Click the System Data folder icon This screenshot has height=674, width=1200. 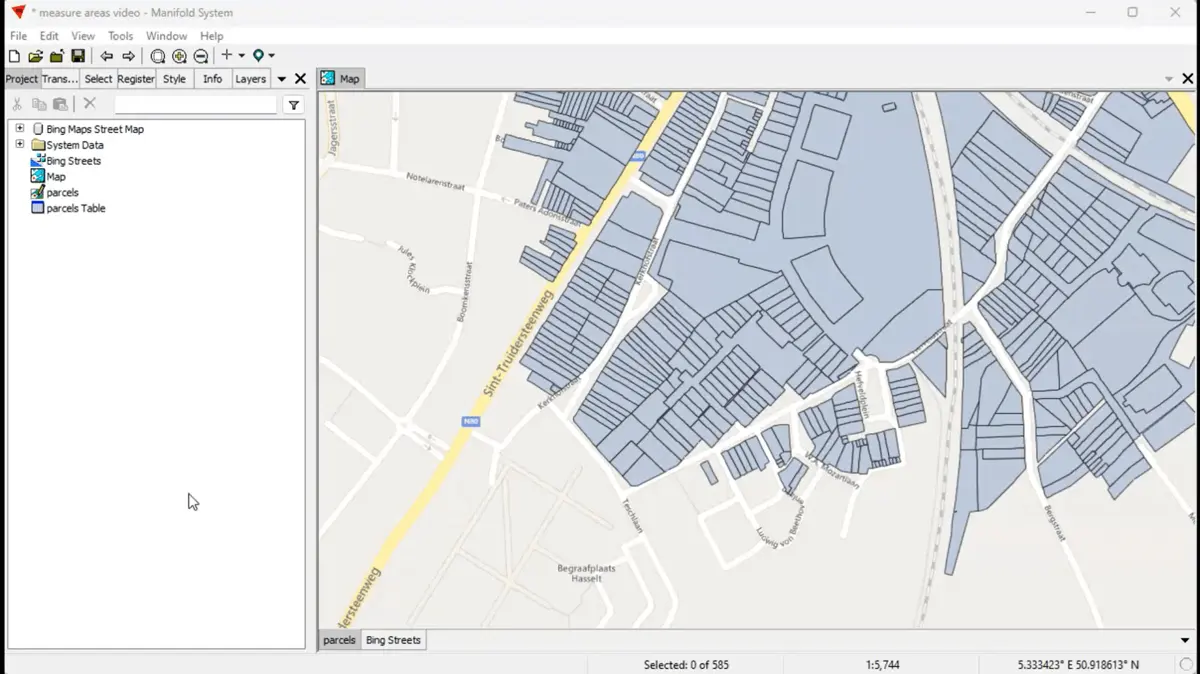[x=38, y=145]
